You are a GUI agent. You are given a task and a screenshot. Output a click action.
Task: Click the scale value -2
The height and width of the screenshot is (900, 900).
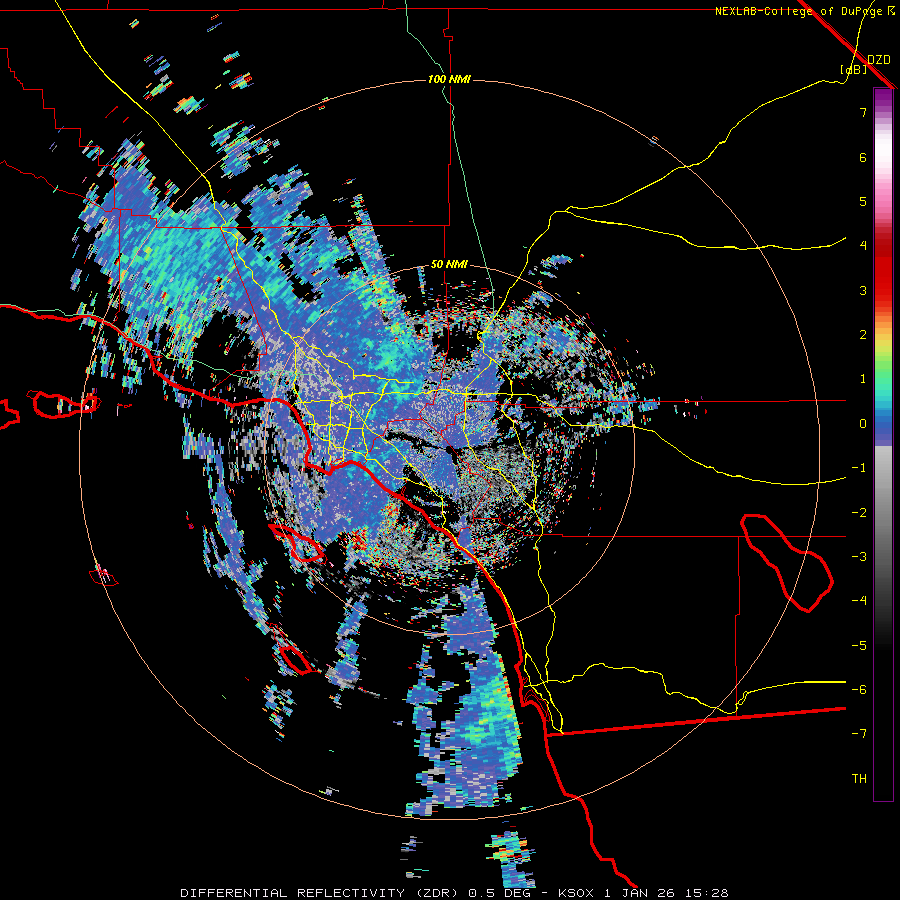click(x=859, y=513)
